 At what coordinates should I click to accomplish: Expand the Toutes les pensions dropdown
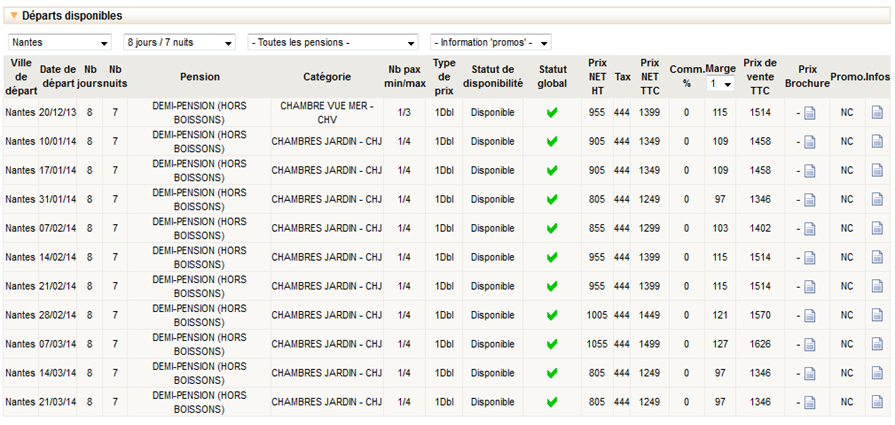coord(333,43)
